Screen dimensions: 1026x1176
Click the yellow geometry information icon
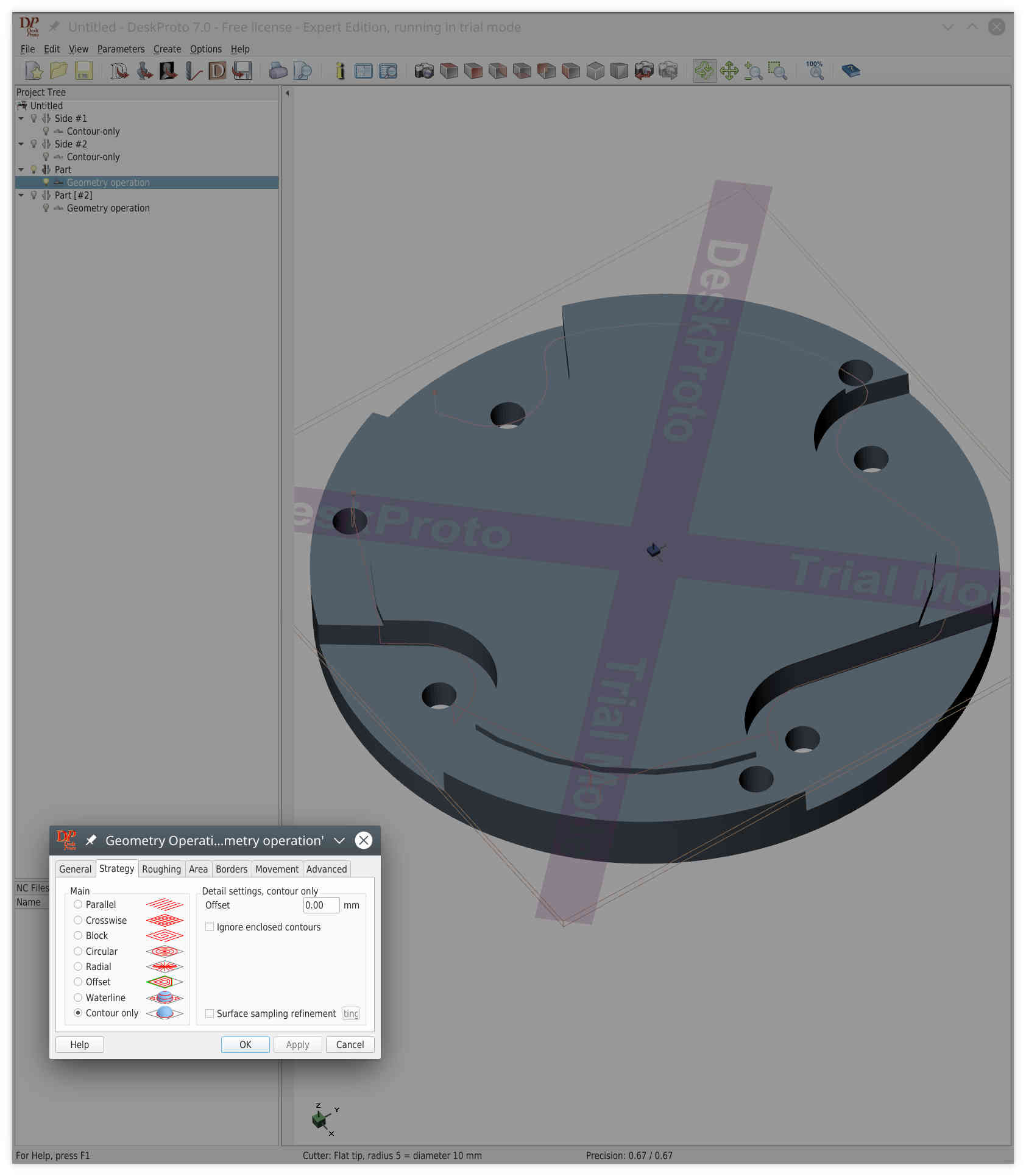(x=340, y=71)
